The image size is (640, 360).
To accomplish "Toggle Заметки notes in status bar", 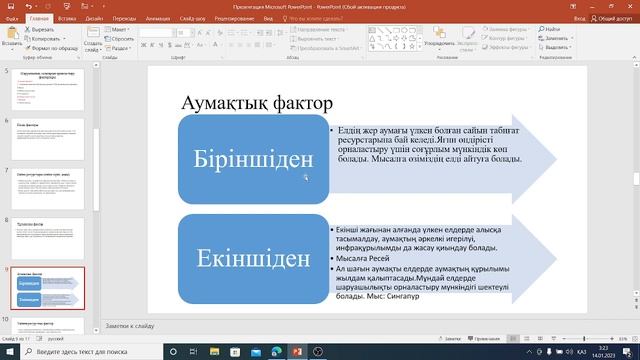I will pyautogui.click(x=449, y=339).
